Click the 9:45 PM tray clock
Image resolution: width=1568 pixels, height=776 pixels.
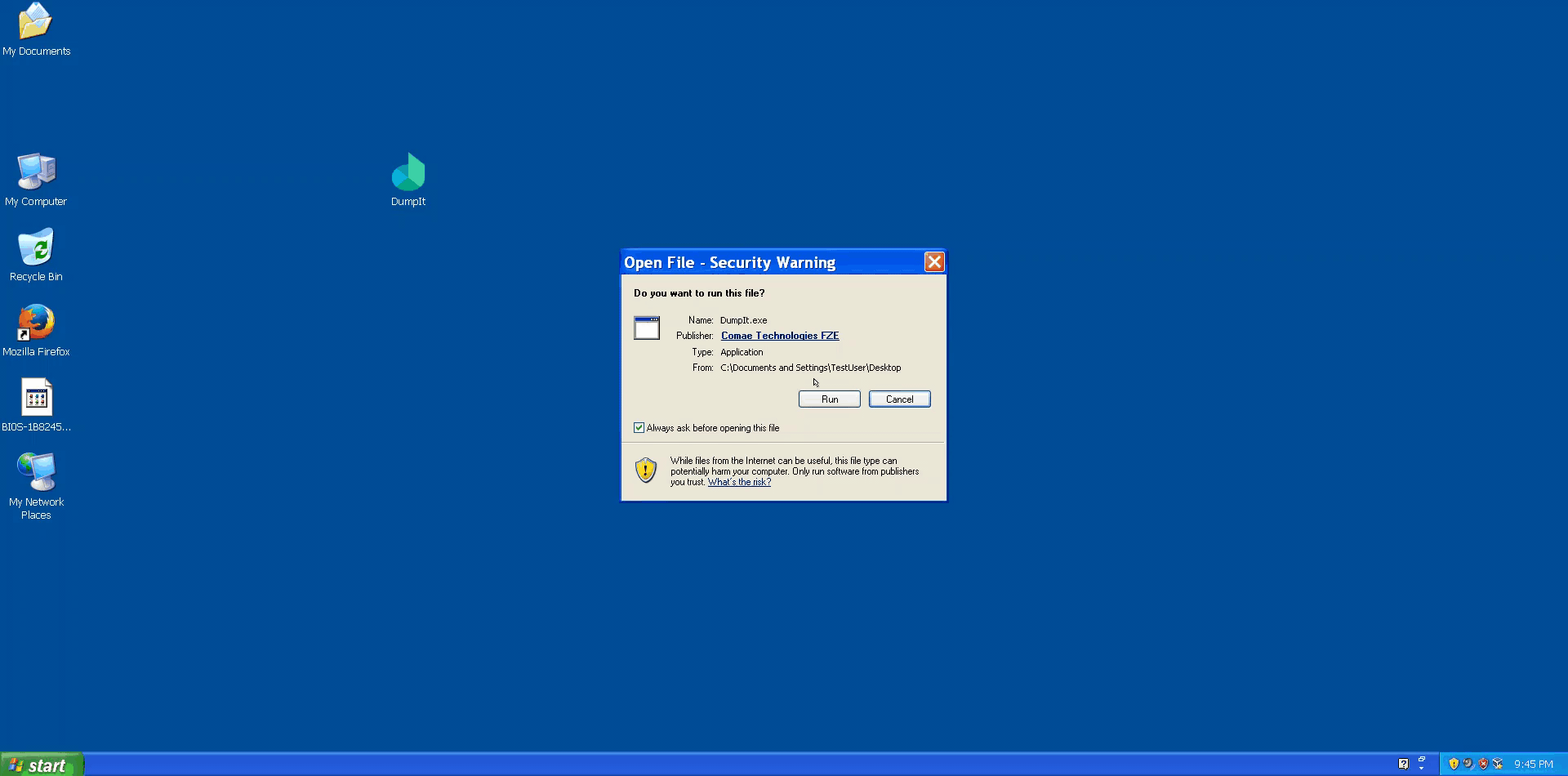click(x=1534, y=765)
